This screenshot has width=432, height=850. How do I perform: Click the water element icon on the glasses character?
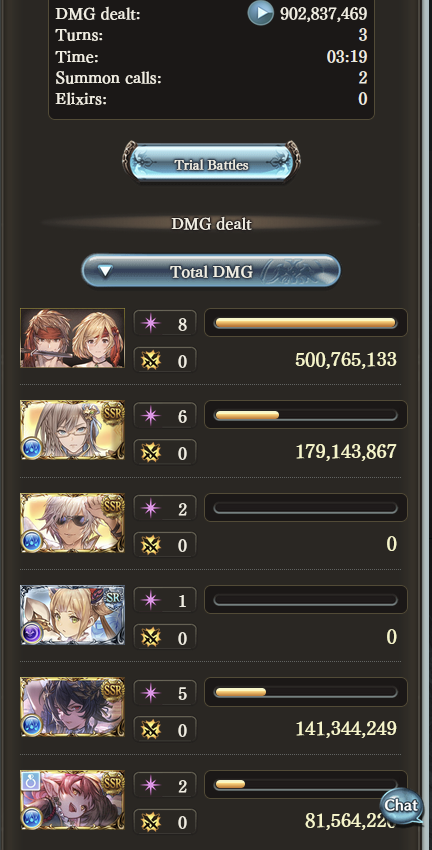click(x=31, y=450)
